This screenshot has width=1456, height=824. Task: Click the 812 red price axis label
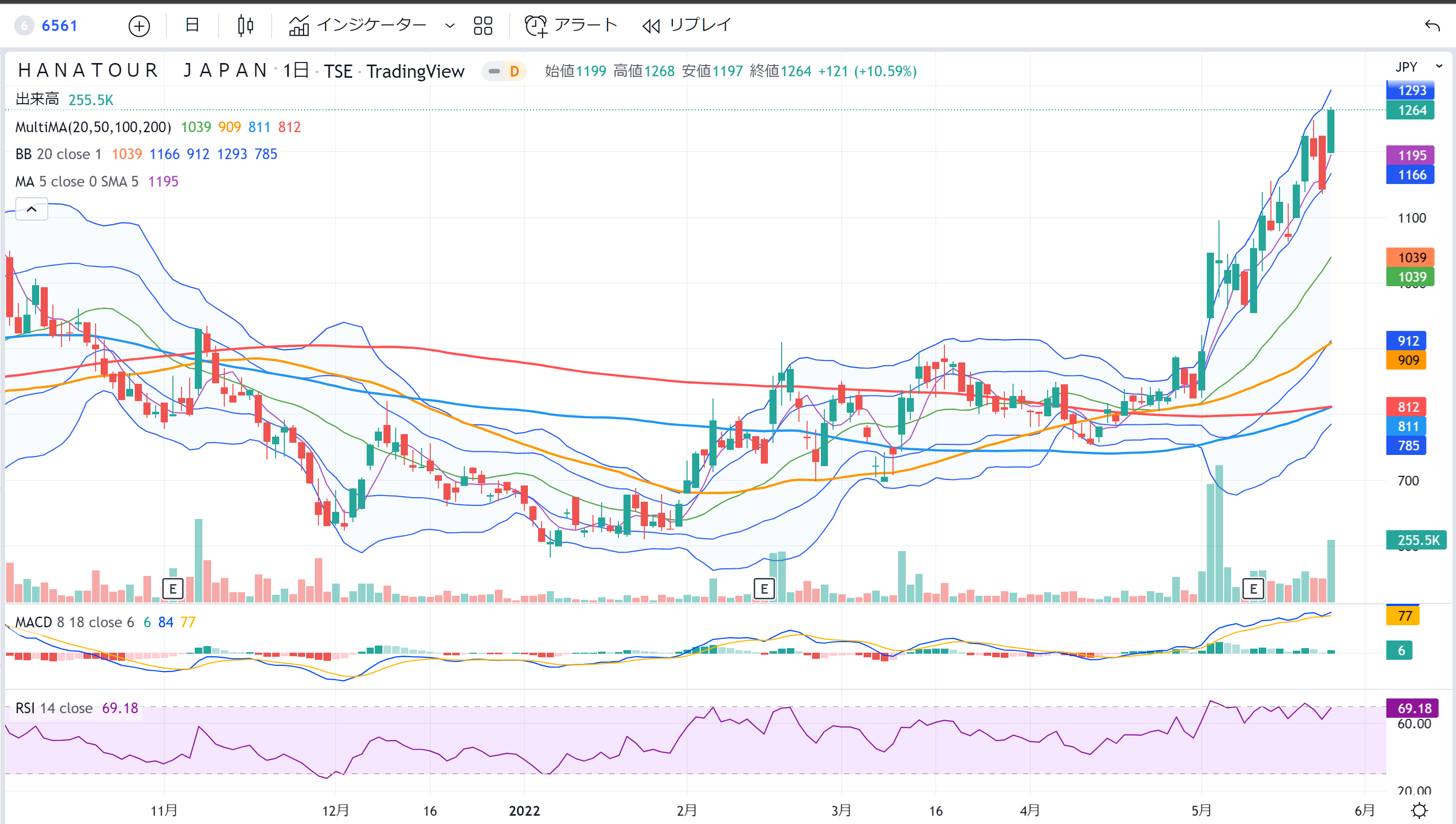pyautogui.click(x=1406, y=407)
